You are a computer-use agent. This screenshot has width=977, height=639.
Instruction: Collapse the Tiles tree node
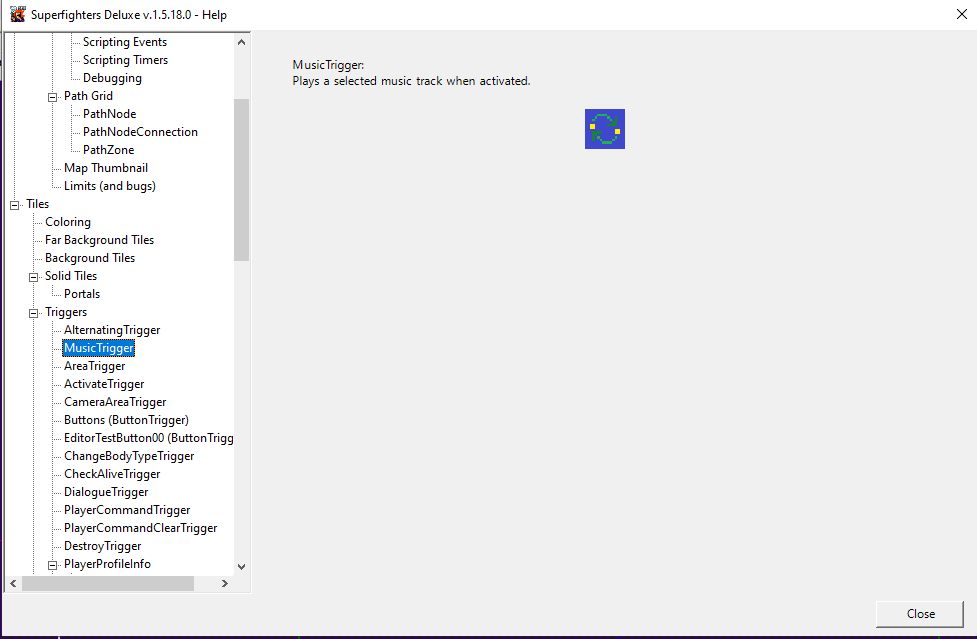[15, 205]
